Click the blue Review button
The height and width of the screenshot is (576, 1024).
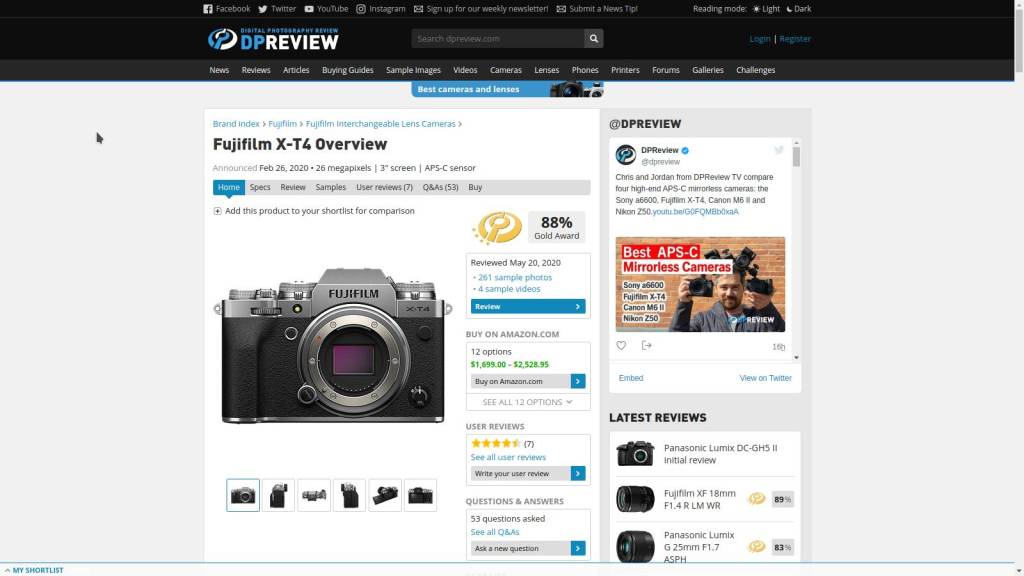coord(528,306)
